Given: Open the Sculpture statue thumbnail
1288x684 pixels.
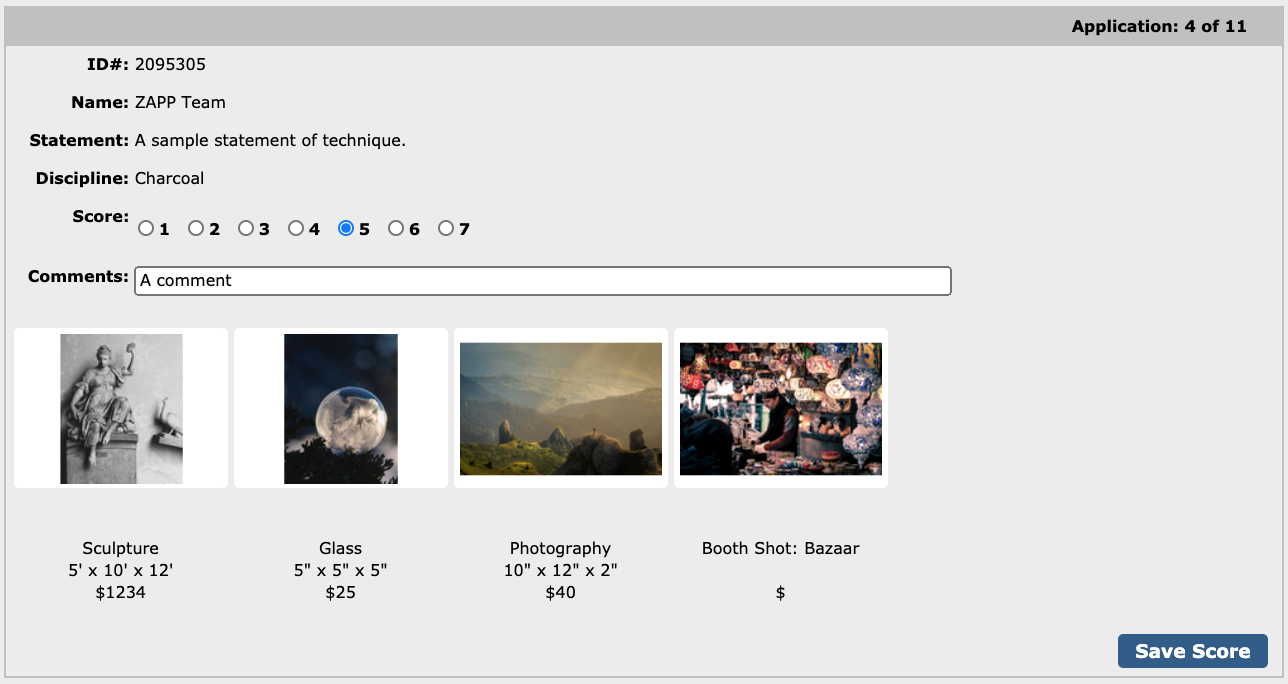Looking at the screenshot, I should (121, 409).
